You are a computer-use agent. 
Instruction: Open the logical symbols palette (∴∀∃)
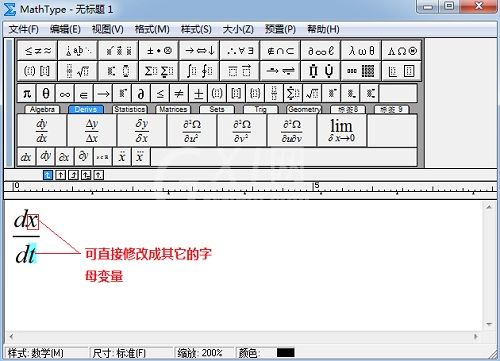pyautogui.click(x=240, y=51)
